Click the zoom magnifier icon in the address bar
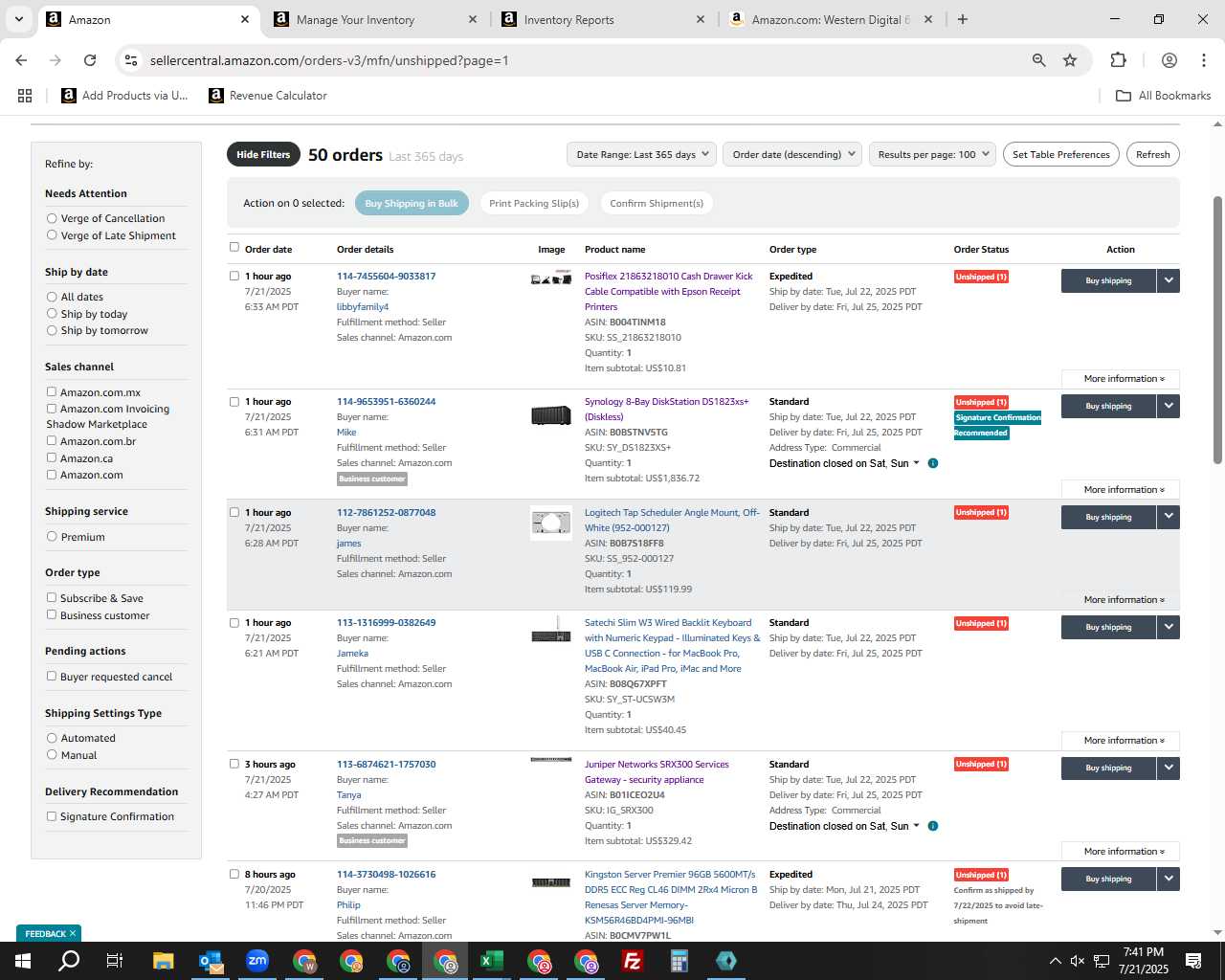Viewport: 1225px width, 980px height. pyautogui.click(x=1038, y=60)
